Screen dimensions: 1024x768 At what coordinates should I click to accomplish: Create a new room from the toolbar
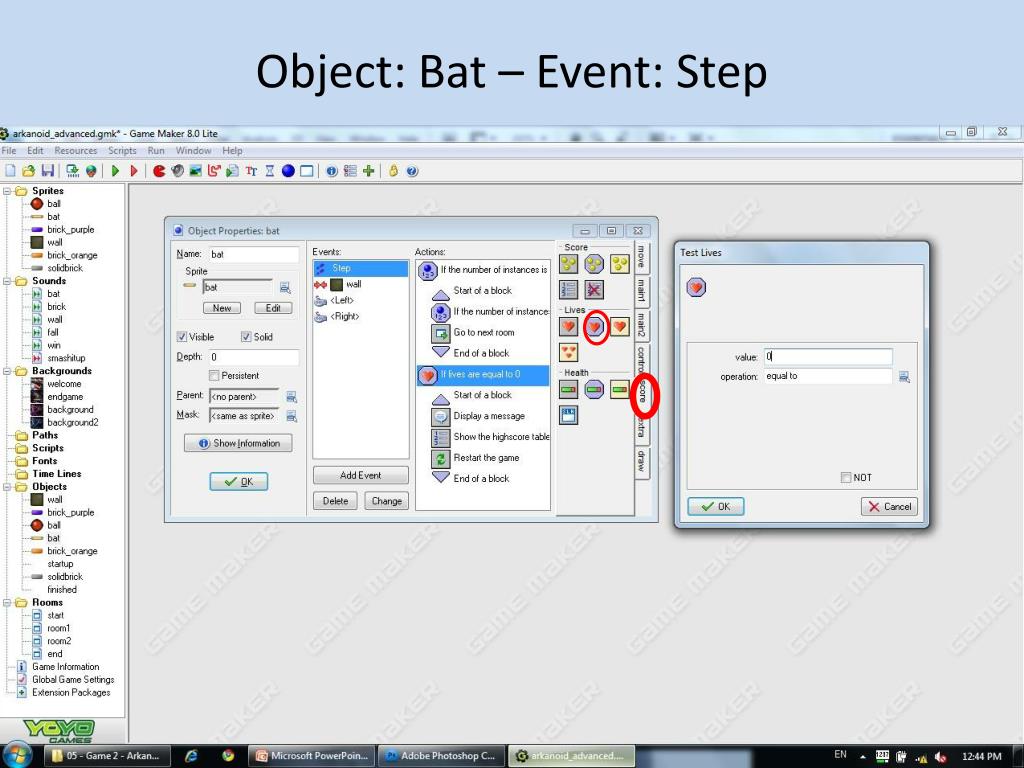coord(306,171)
